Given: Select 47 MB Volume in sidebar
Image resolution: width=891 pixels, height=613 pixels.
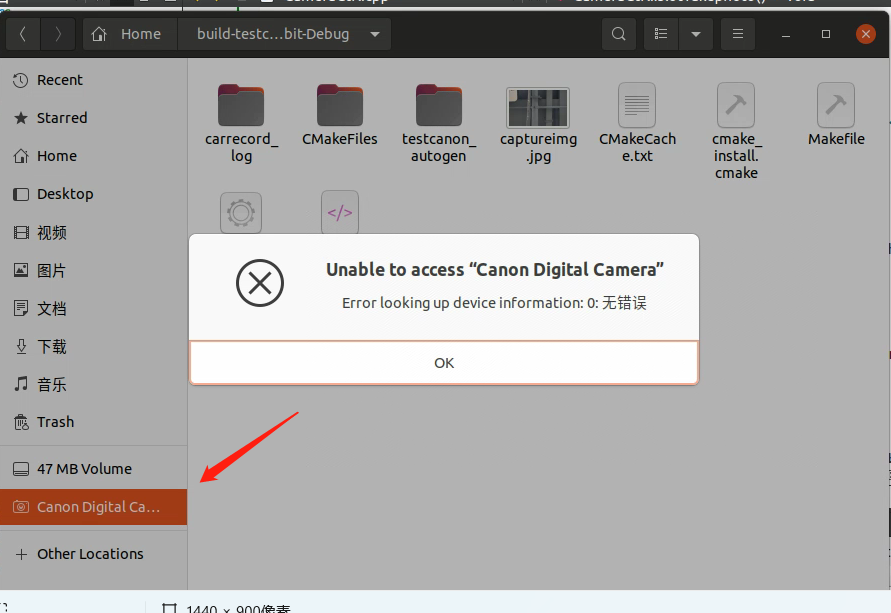Looking at the screenshot, I should 93,469.
